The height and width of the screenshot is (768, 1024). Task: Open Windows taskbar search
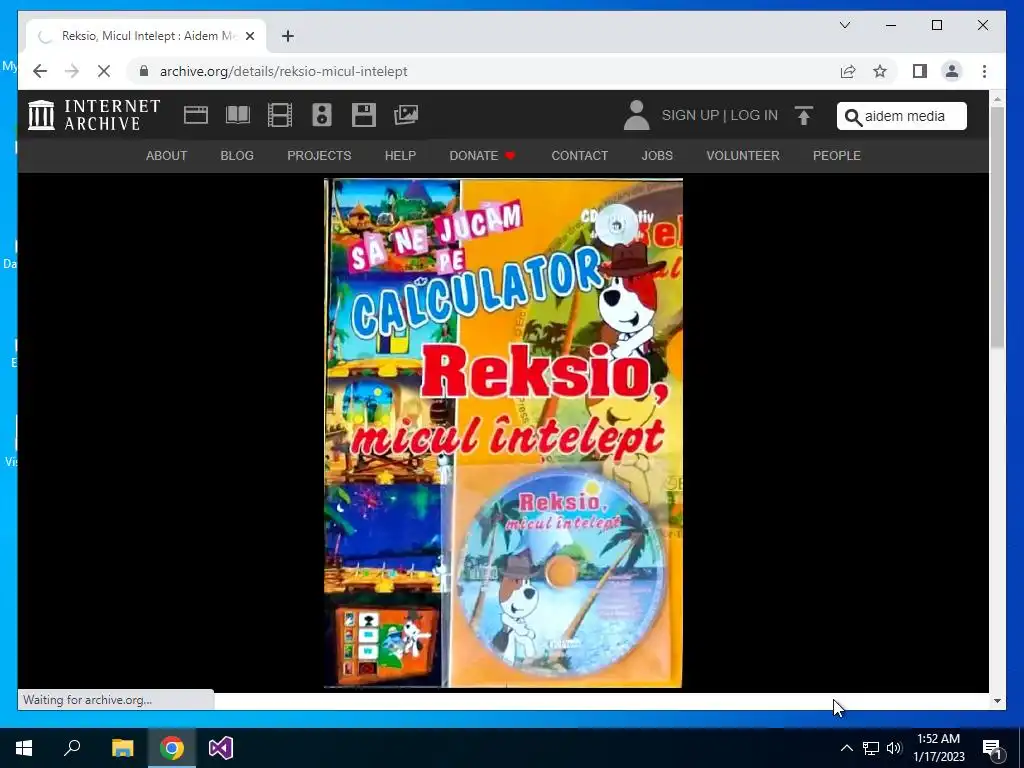point(72,748)
